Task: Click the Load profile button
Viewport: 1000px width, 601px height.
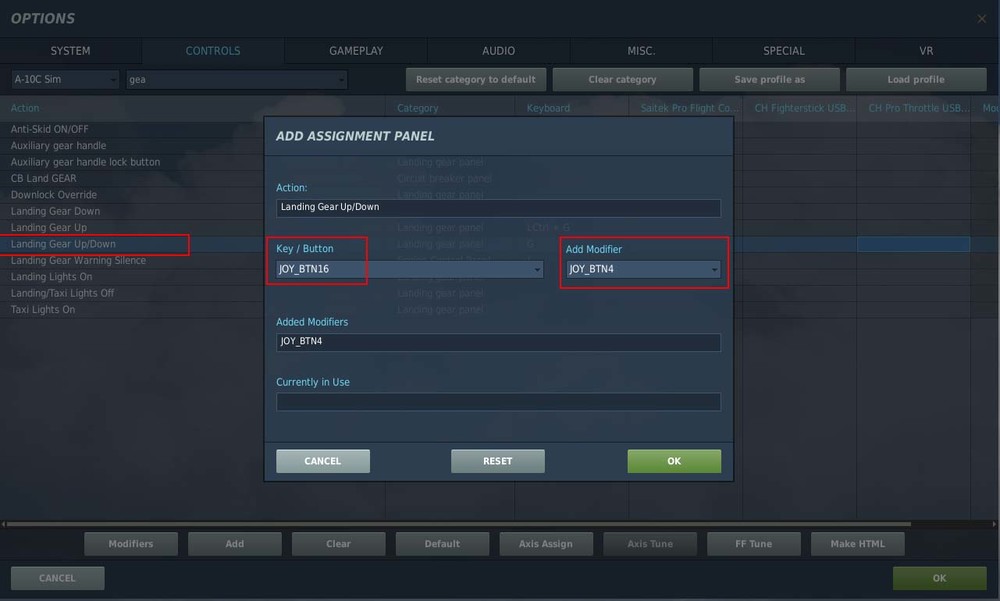Action: pos(916,79)
